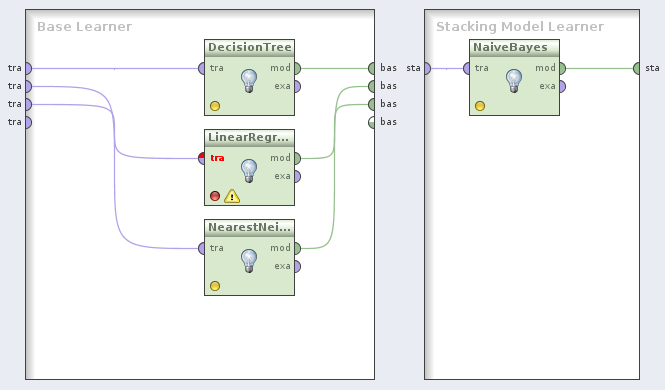Click the yellow status indicator on NearestNeighbors
Screen dimensions: 665x390
(215, 286)
